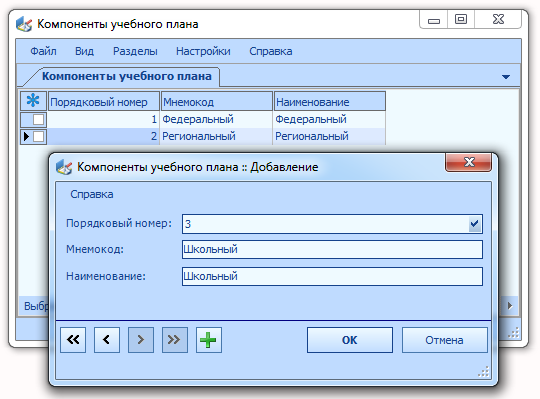This screenshot has height=399, width=540.
Task: Select Наименование cell Региональный
Action: coord(330,136)
